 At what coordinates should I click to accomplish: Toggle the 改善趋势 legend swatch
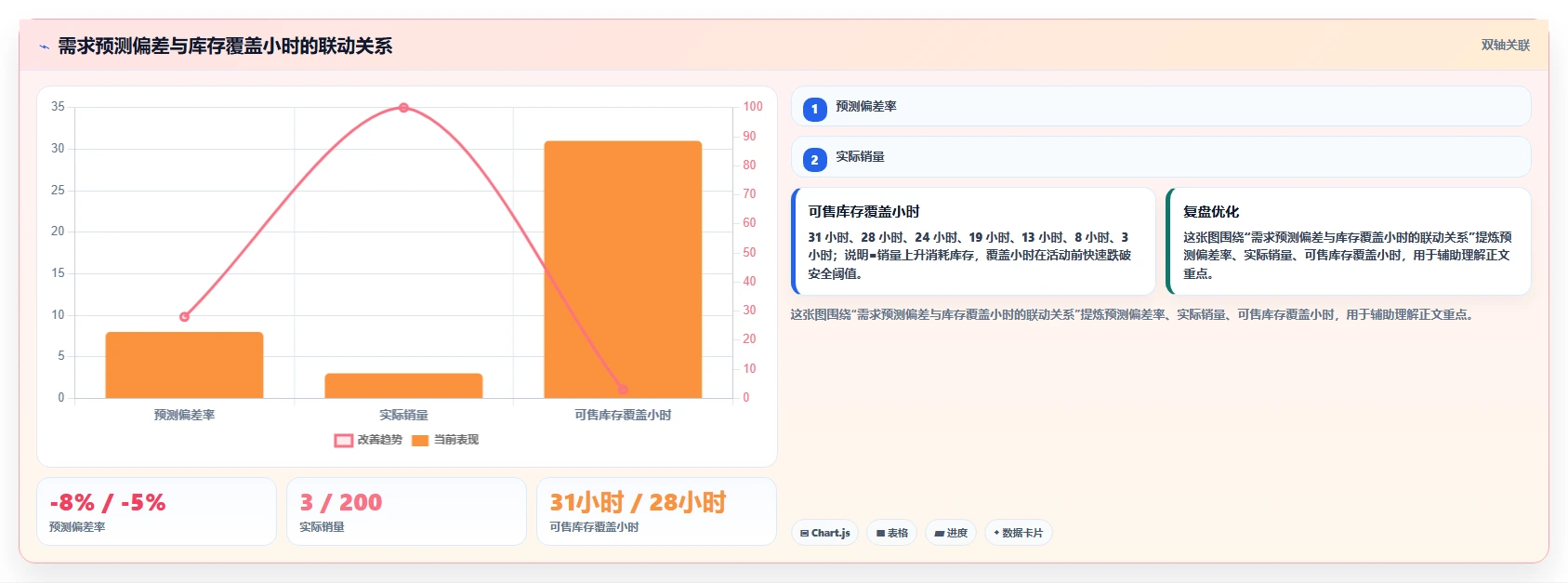(344, 440)
